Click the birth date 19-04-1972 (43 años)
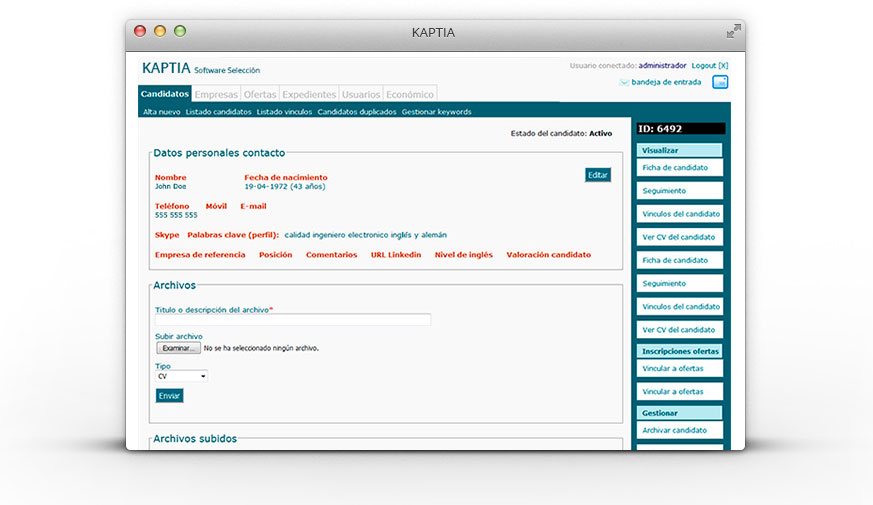Viewport: 873px width, 505px height. pos(285,187)
